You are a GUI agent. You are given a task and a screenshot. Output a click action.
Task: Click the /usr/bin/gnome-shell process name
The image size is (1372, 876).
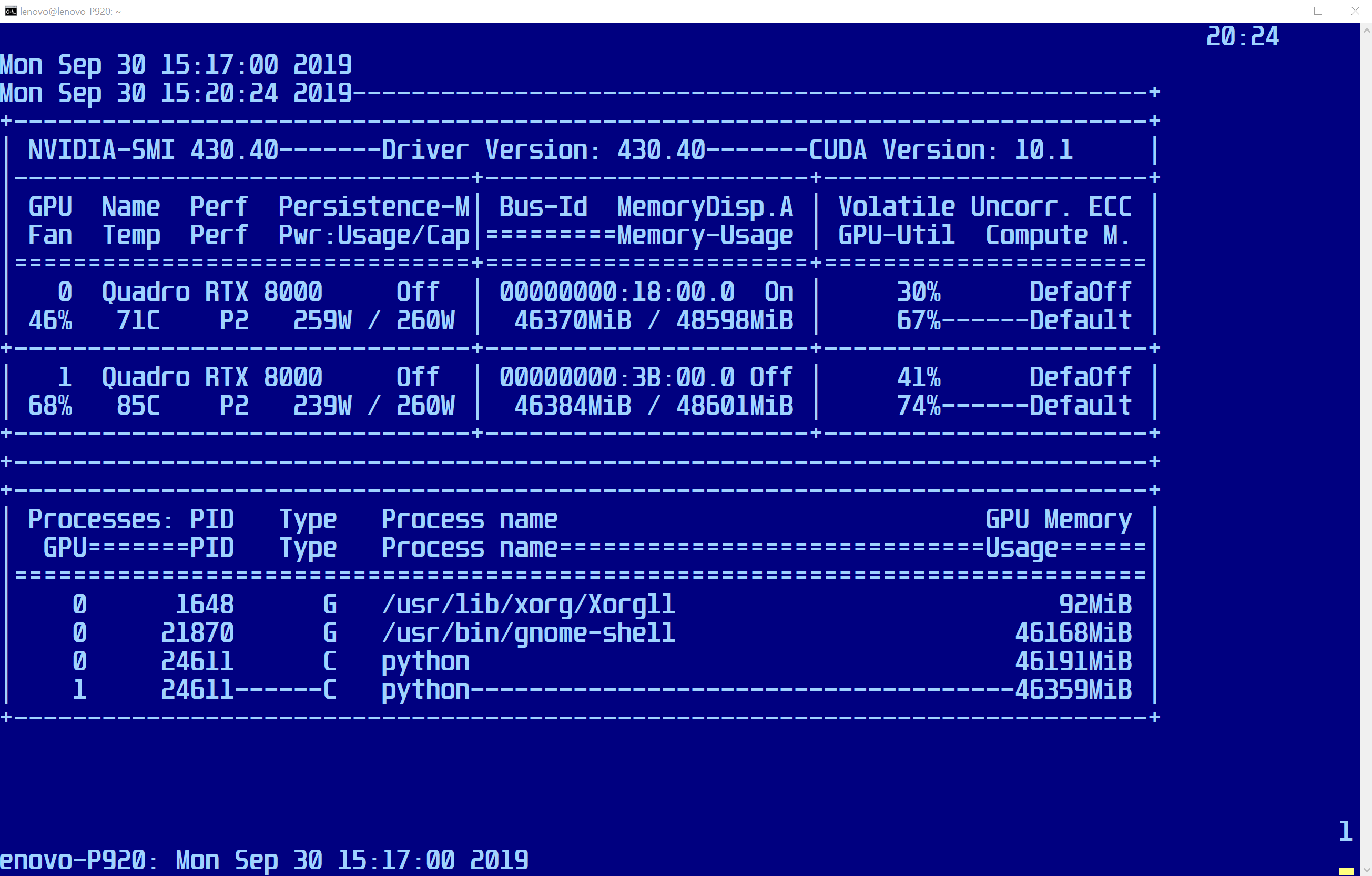[527, 633]
